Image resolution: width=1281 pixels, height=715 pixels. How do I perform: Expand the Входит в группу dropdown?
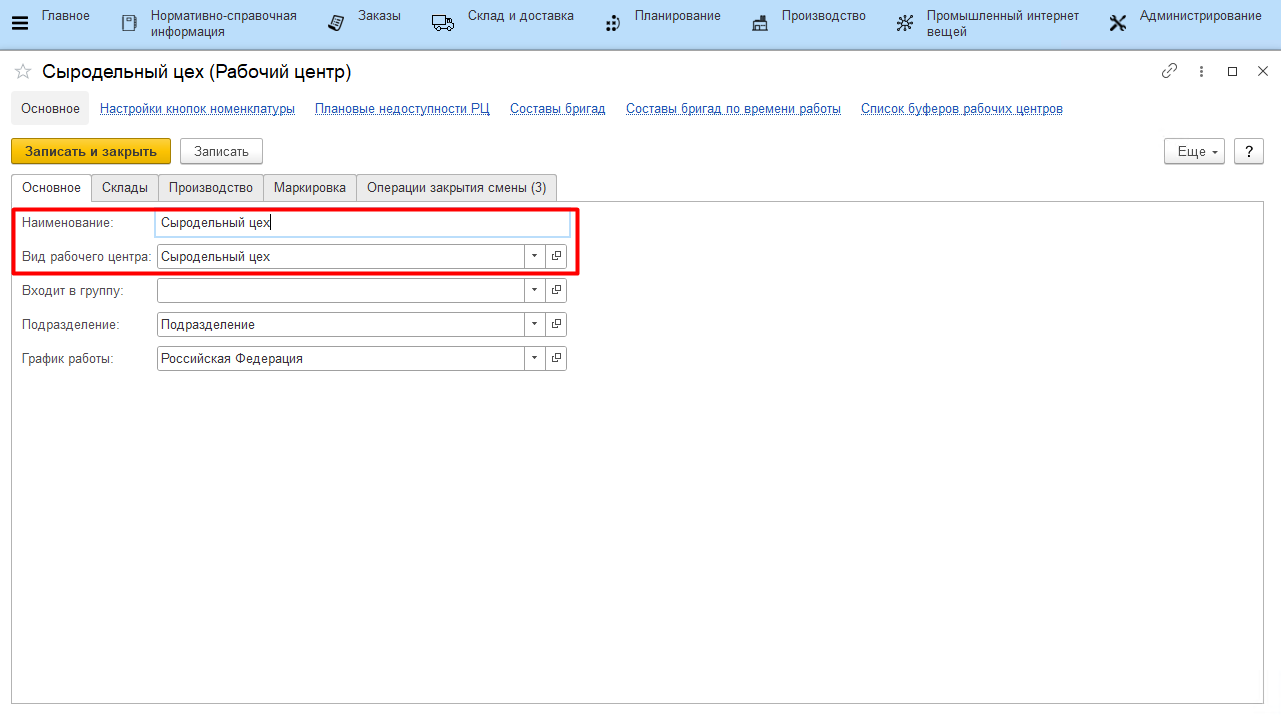[534, 291]
